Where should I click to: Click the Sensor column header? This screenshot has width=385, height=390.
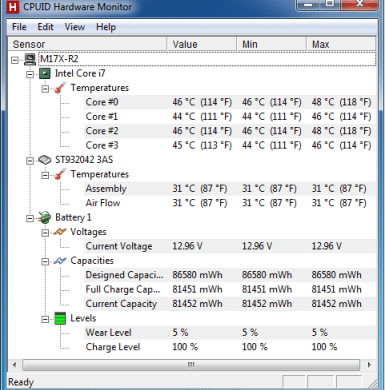point(87,44)
